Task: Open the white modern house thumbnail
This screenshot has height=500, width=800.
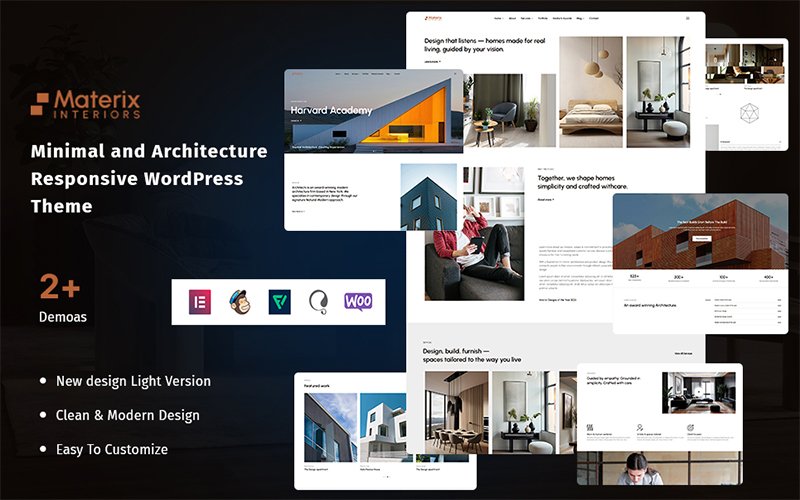Action: pos(385,425)
